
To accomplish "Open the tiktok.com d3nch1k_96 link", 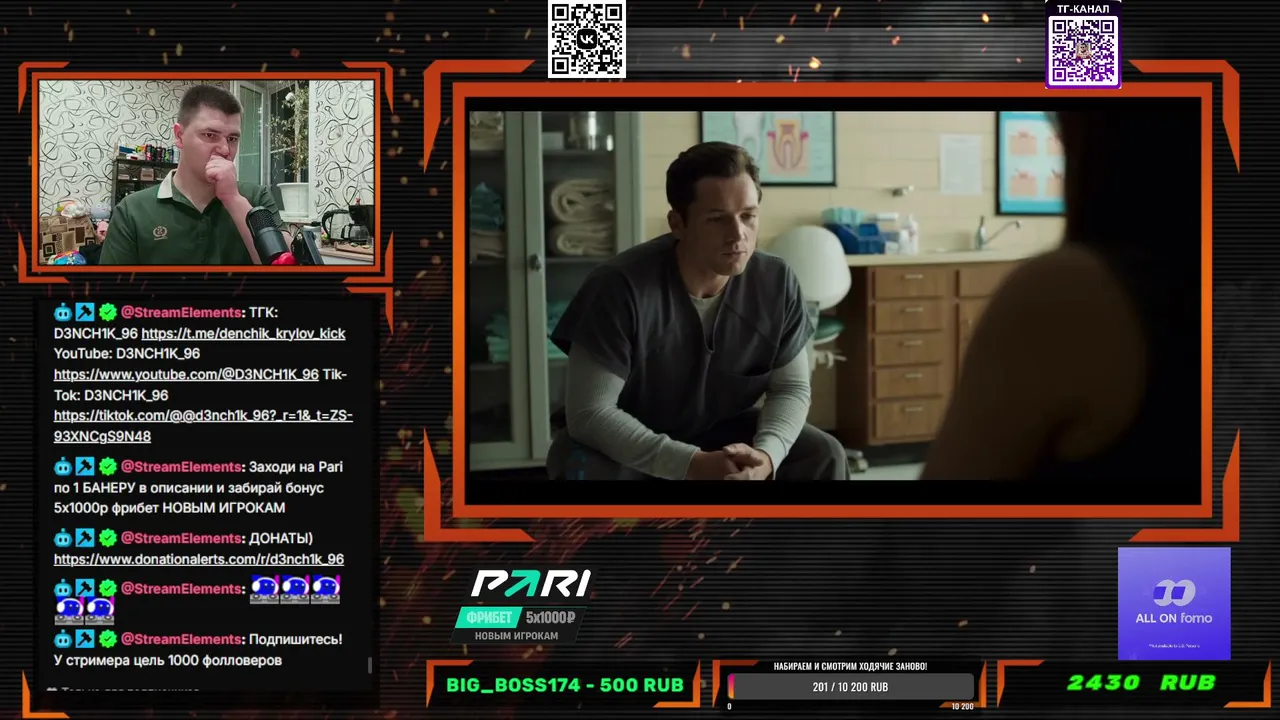I will tap(203, 426).
